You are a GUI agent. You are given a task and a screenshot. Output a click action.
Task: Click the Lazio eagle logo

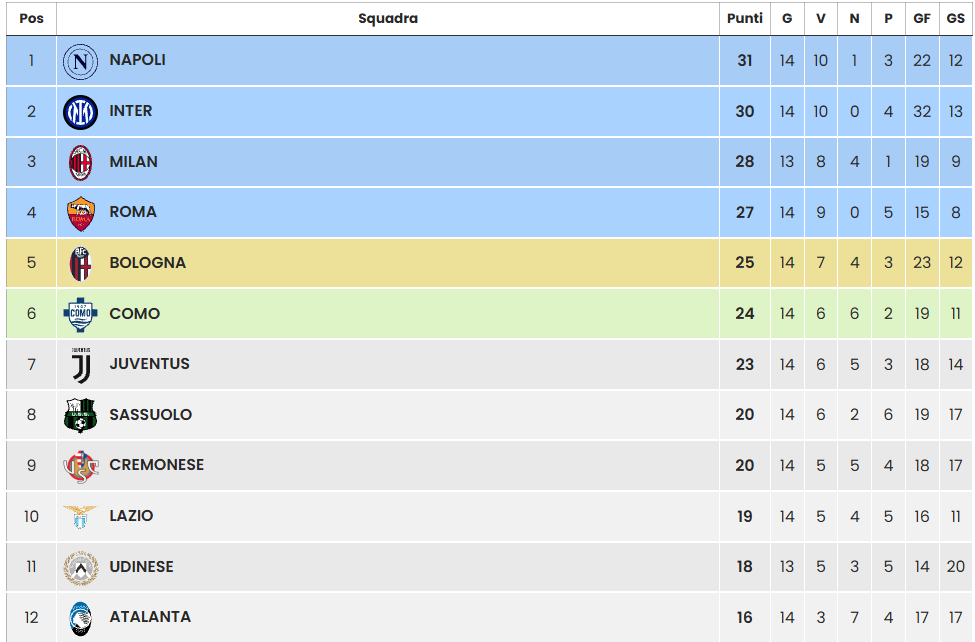(81, 516)
